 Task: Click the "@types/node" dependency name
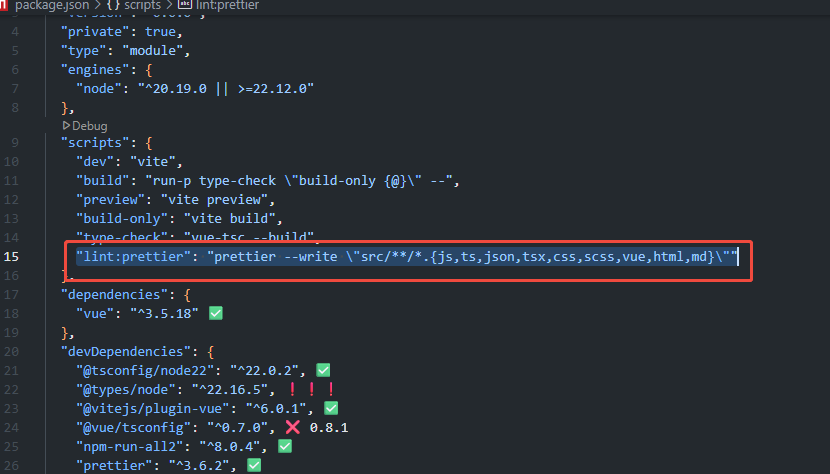(126, 390)
